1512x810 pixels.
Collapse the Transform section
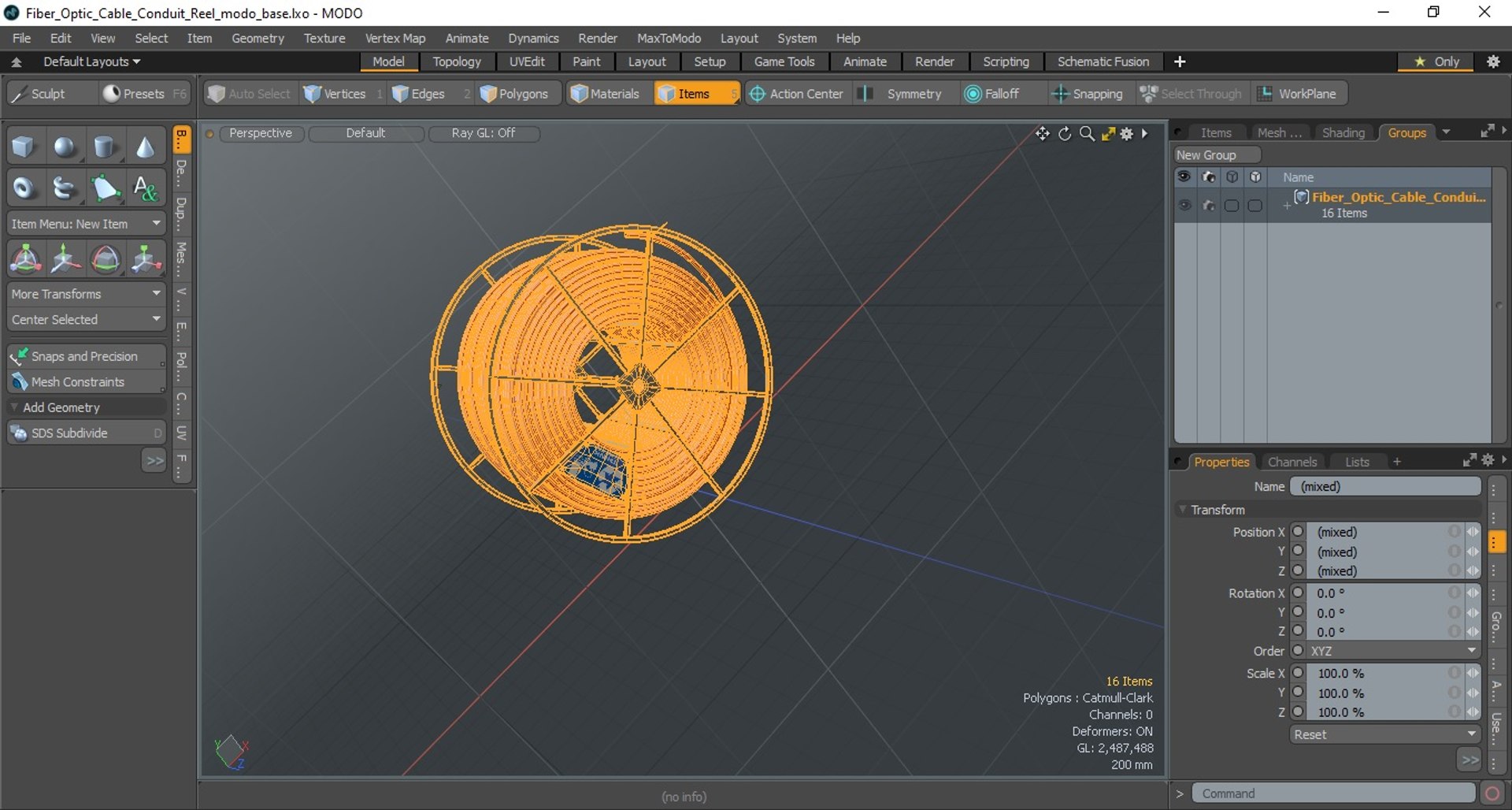point(1183,510)
